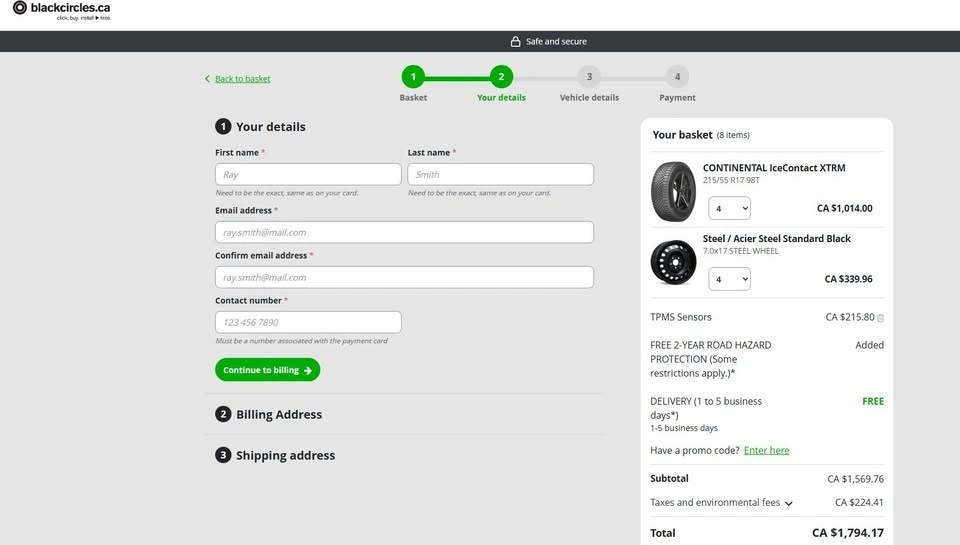The image size is (960, 545).
Task: Click the Payment step 4 circle
Action: point(677,77)
